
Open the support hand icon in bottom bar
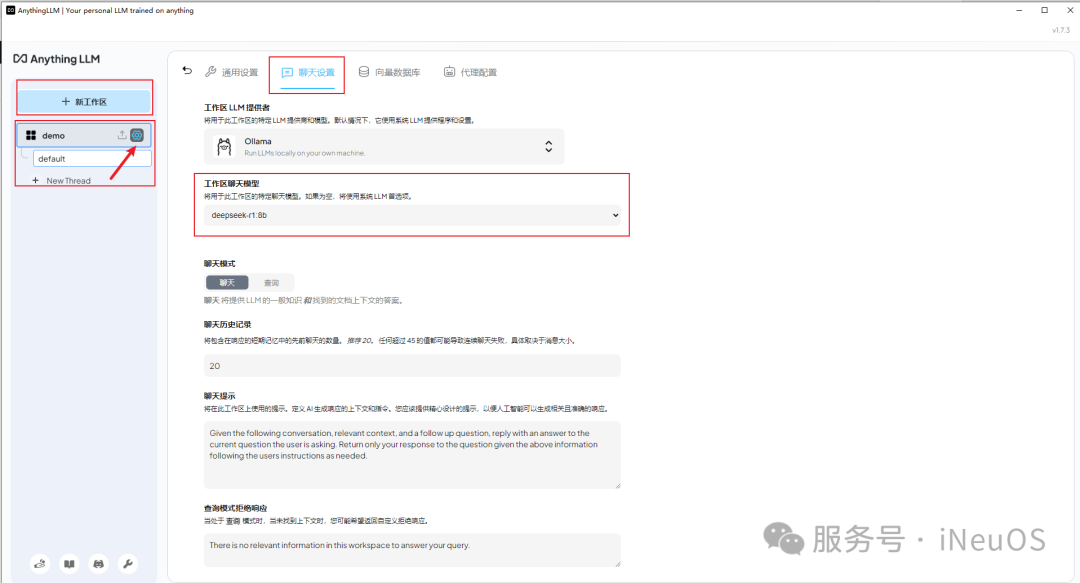(40, 564)
